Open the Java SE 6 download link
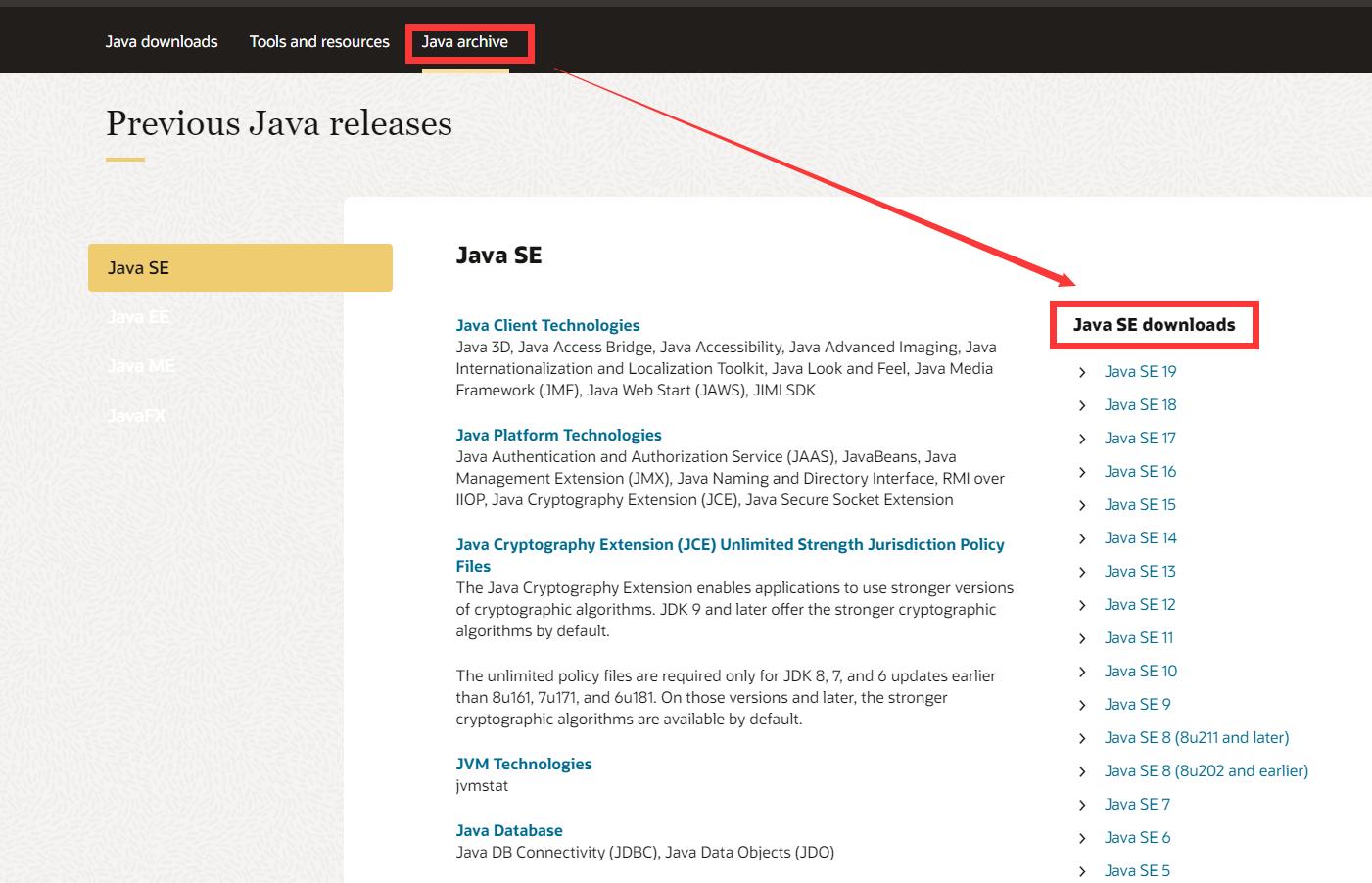This screenshot has height=883, width=1372. click(1138, 837)
